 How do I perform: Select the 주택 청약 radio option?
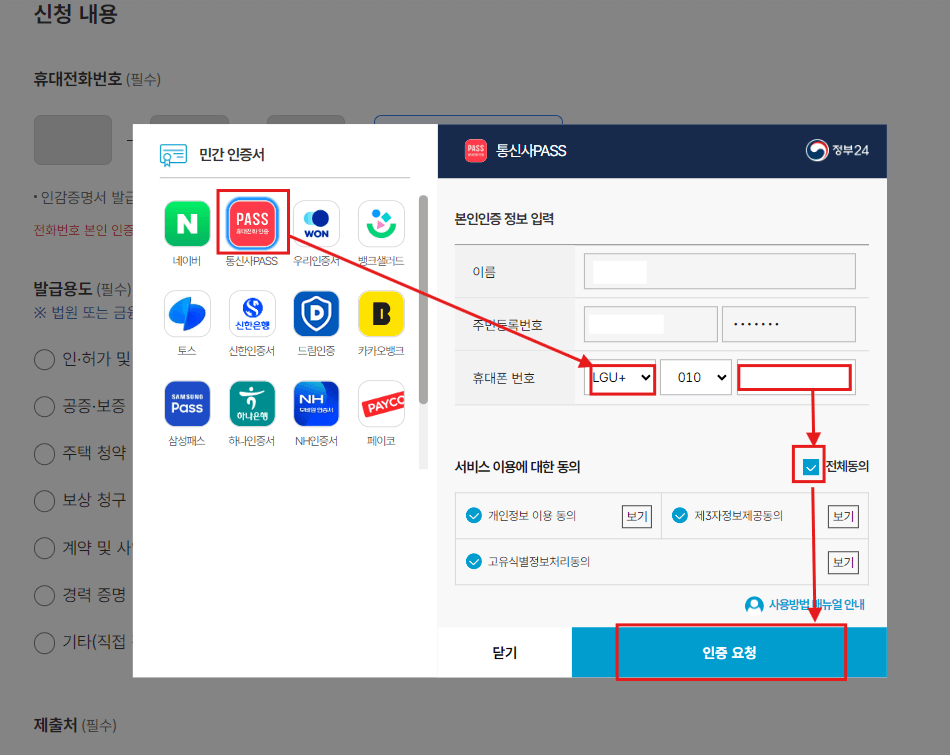44,453
